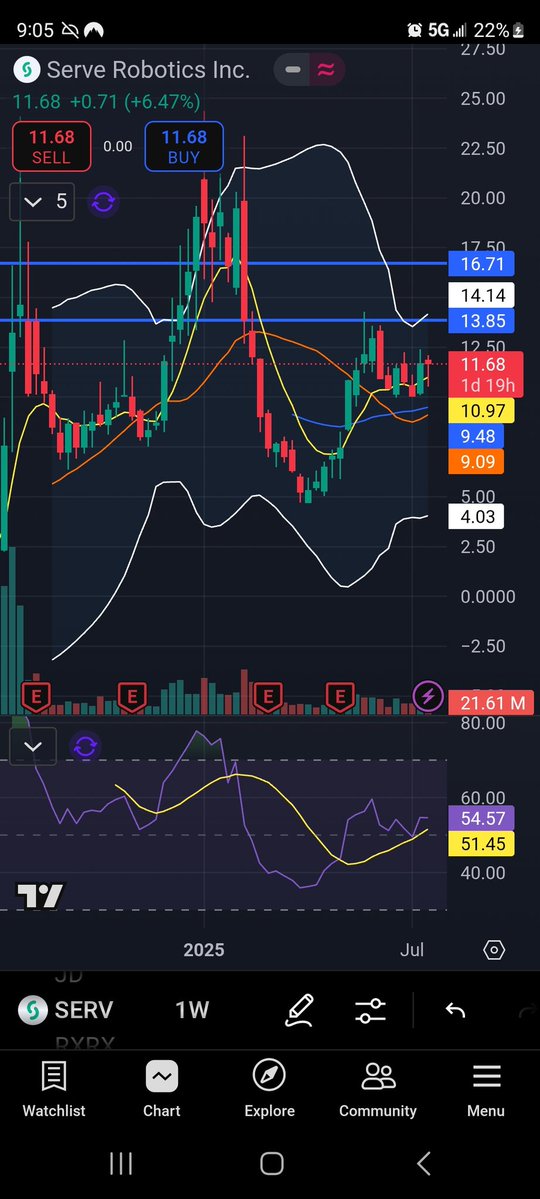
Task: Tap the 14.14 upper band value label
Action: point(481,294)
